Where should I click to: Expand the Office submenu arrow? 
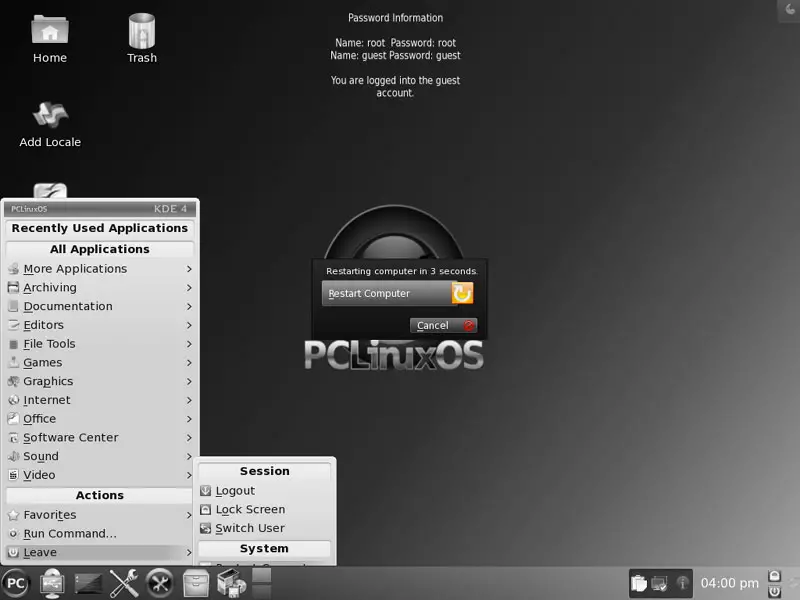(189, 419)
